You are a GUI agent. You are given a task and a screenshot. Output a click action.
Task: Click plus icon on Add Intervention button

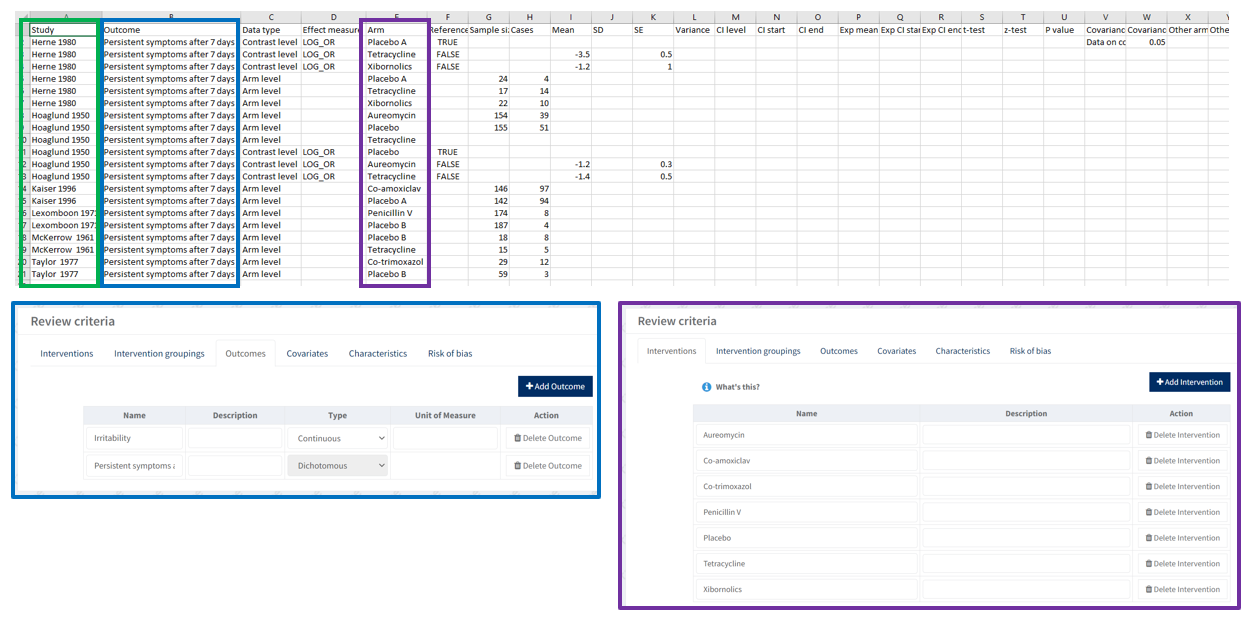pos(1160,382)
